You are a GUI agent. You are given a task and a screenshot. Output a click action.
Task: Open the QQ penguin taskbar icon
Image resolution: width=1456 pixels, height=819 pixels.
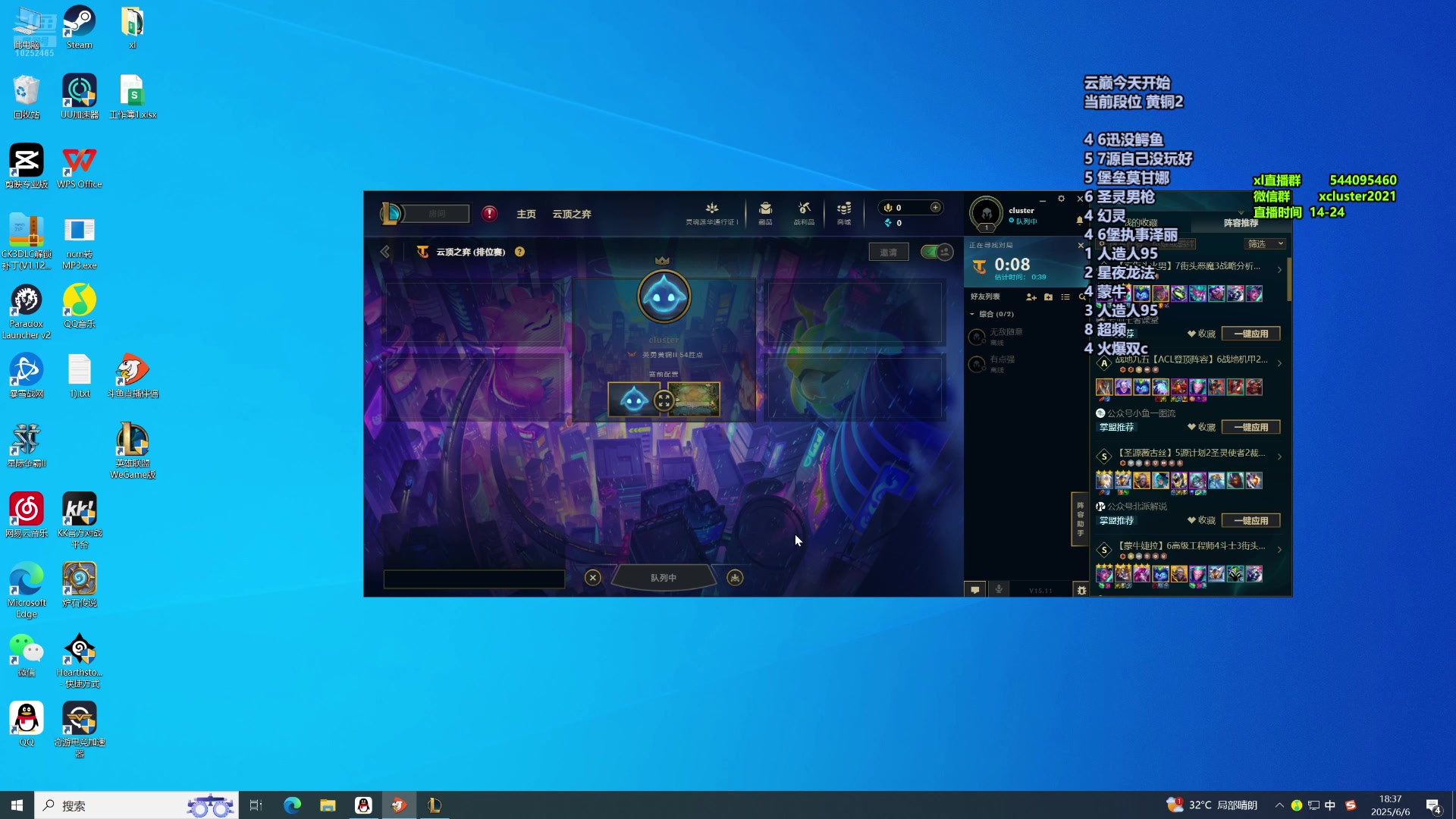coord(364,805)
